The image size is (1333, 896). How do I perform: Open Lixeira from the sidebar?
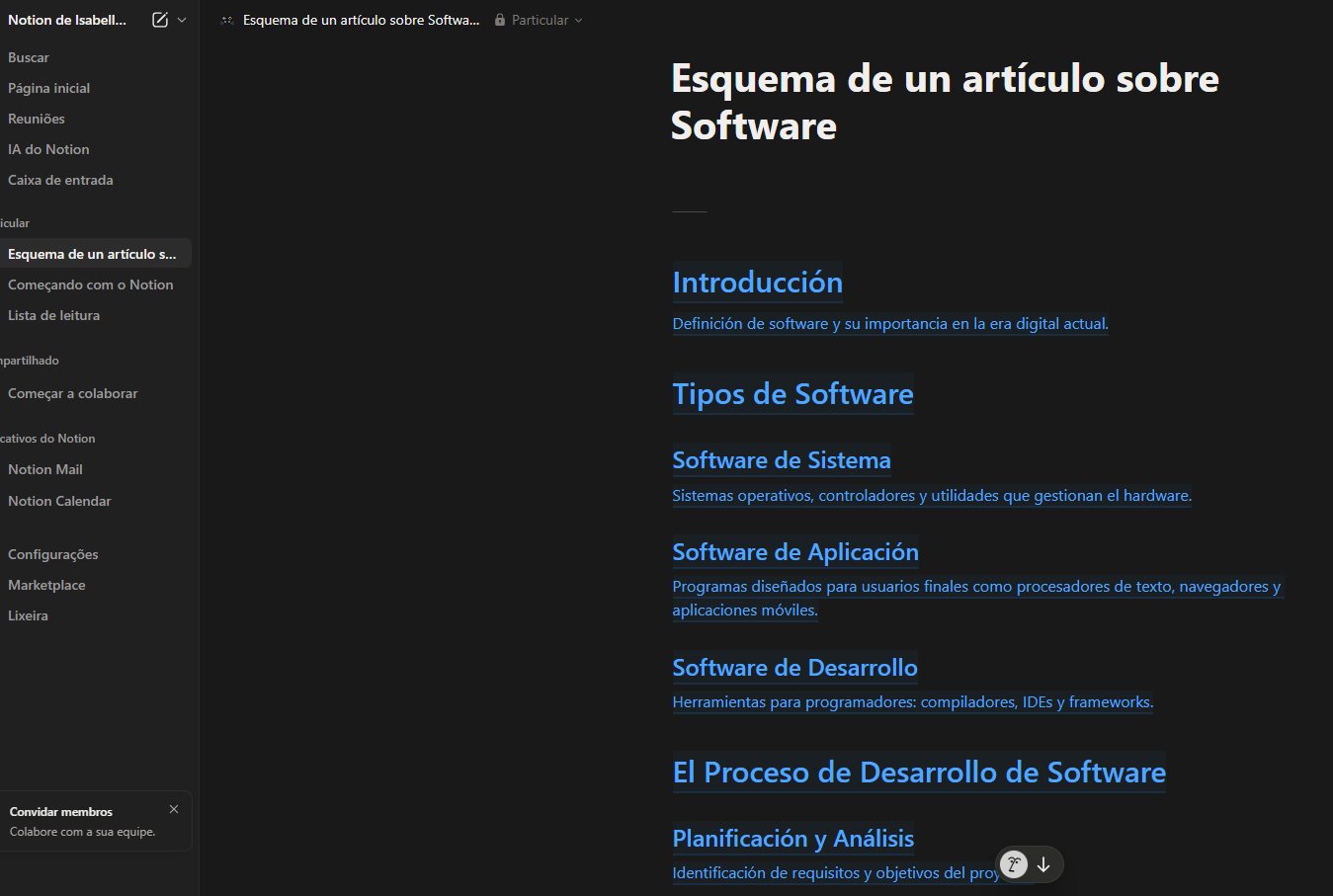pos(28,615)
